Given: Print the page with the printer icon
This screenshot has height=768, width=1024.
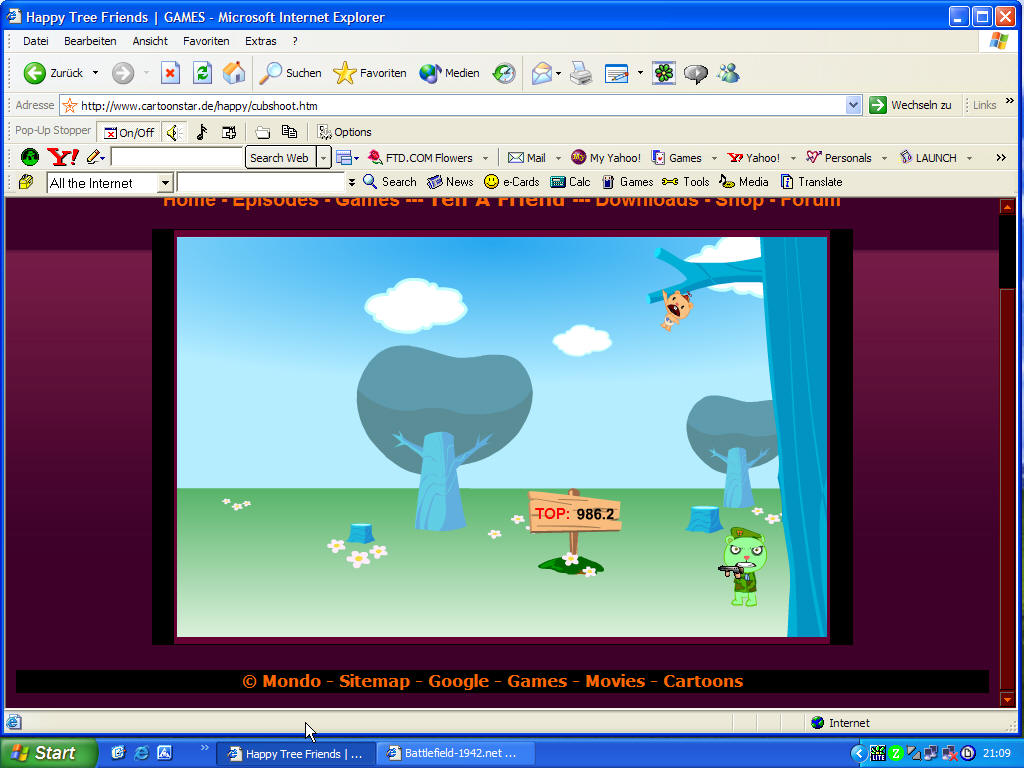Looking at the screenshot, I should click(581, 73).
